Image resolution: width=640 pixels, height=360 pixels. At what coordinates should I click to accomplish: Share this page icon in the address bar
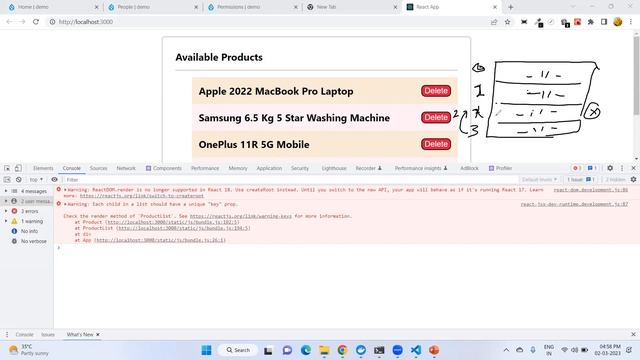494,22
